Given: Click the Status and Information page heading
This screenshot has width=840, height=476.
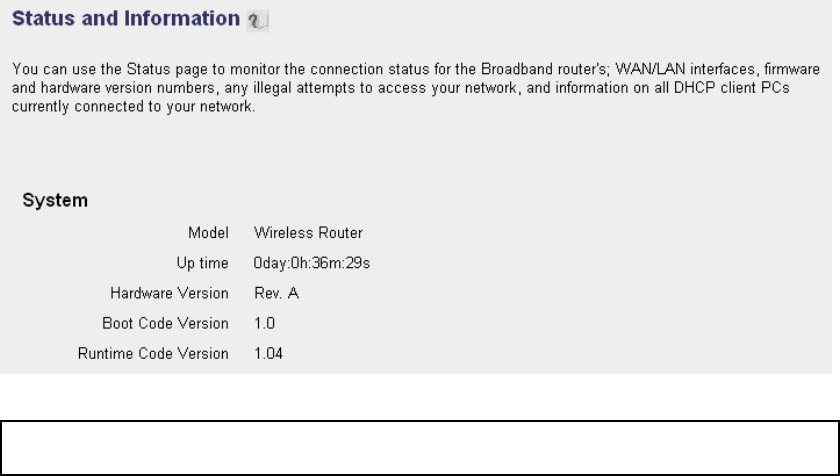Looking at the screenshot, I should tap(126, 18).
